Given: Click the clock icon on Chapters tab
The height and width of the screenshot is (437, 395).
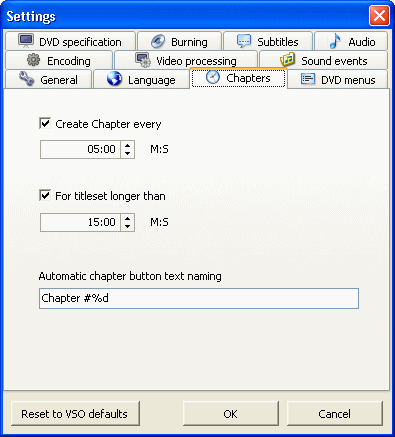Looking at the screenshot, I should pos(213,78).
